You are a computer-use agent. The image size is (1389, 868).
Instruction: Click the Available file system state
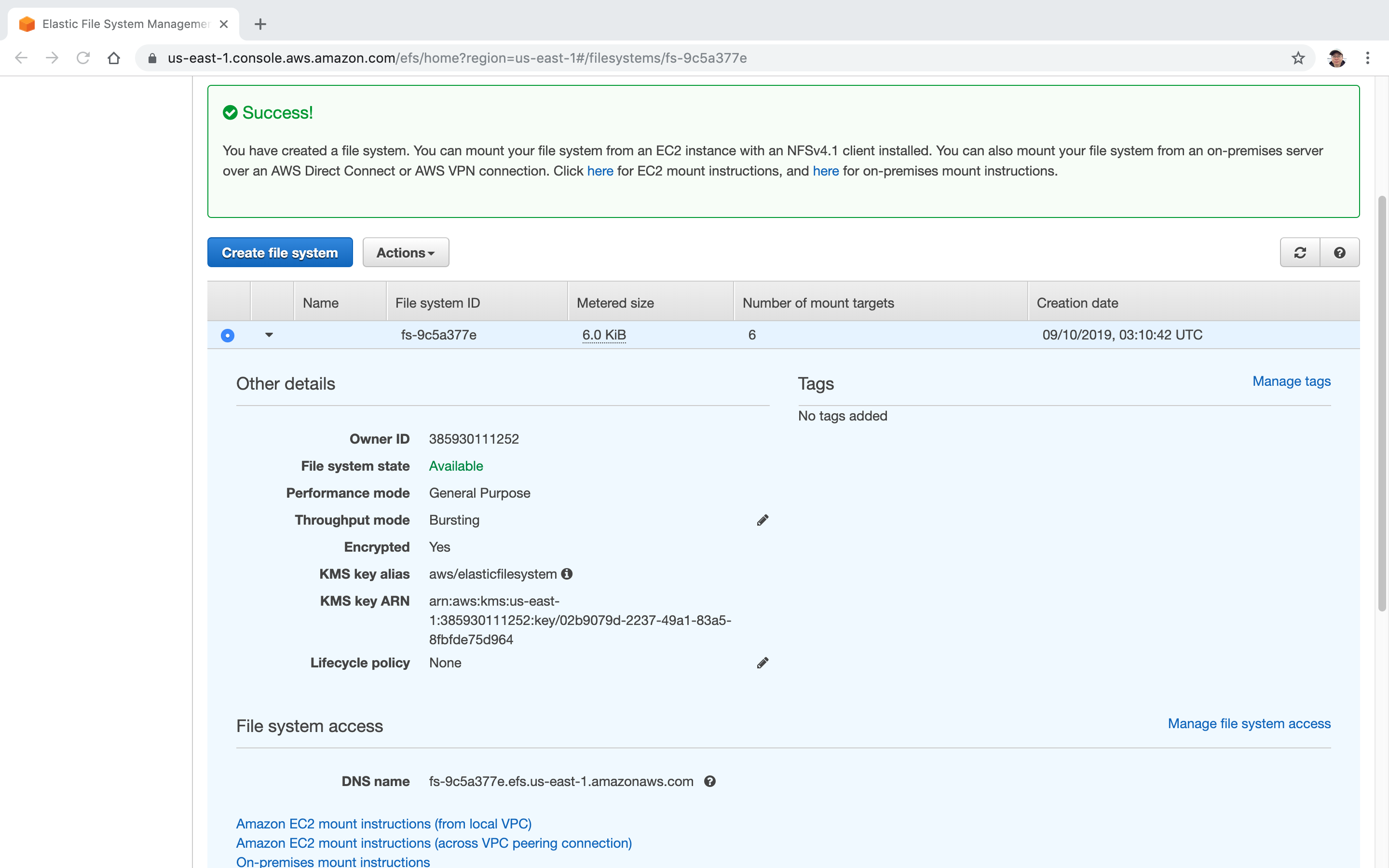[456, 466]
